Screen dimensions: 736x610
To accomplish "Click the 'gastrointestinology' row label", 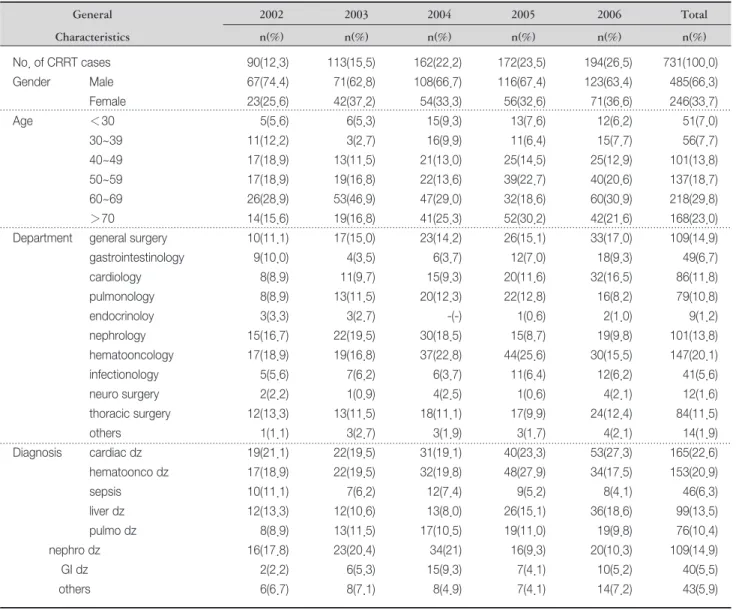I will (137, 258).
